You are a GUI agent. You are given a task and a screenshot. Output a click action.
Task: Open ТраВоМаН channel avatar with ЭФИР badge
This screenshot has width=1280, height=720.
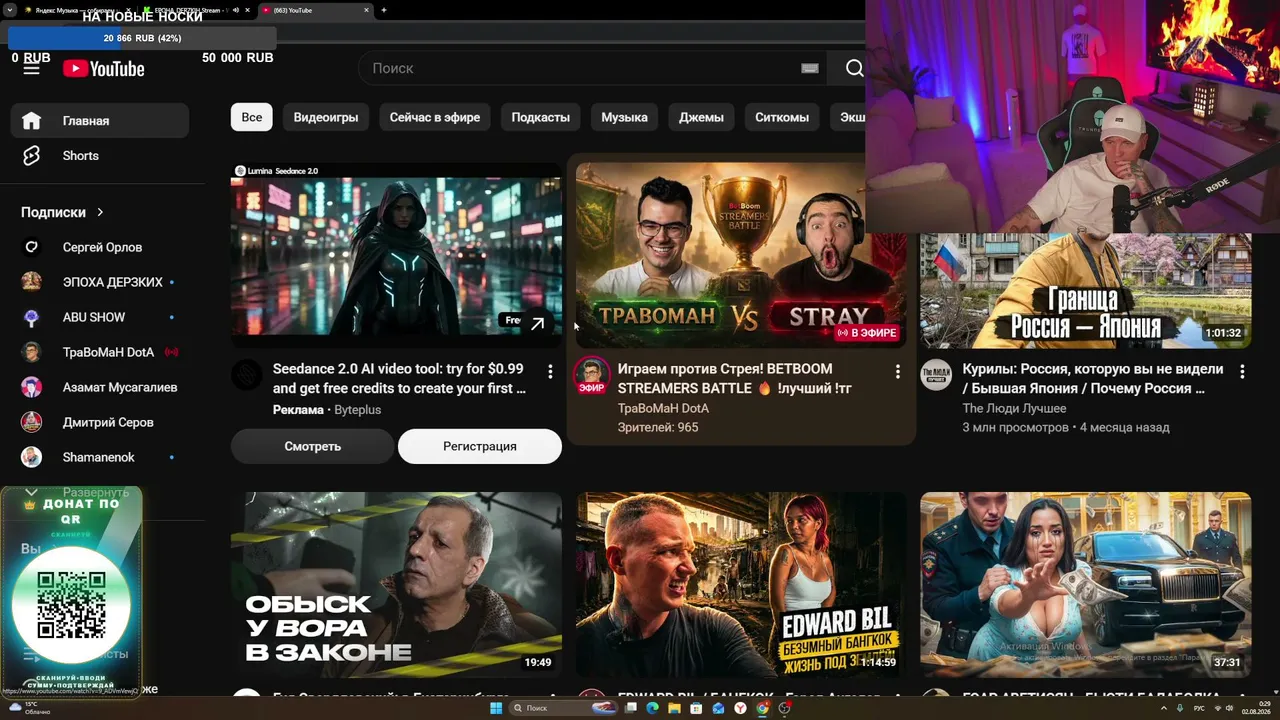pyautogui.click(x=592, y=376)
